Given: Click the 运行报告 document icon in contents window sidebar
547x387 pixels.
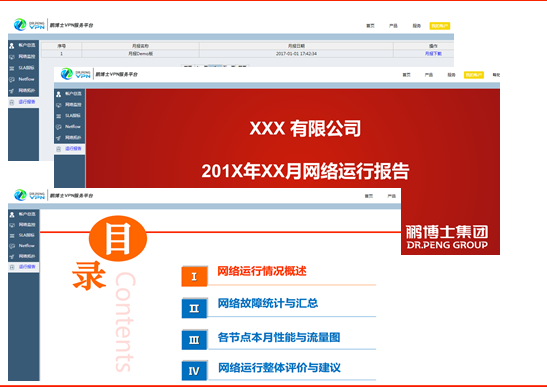Looking at the screenshot, I should pos(12,267).
